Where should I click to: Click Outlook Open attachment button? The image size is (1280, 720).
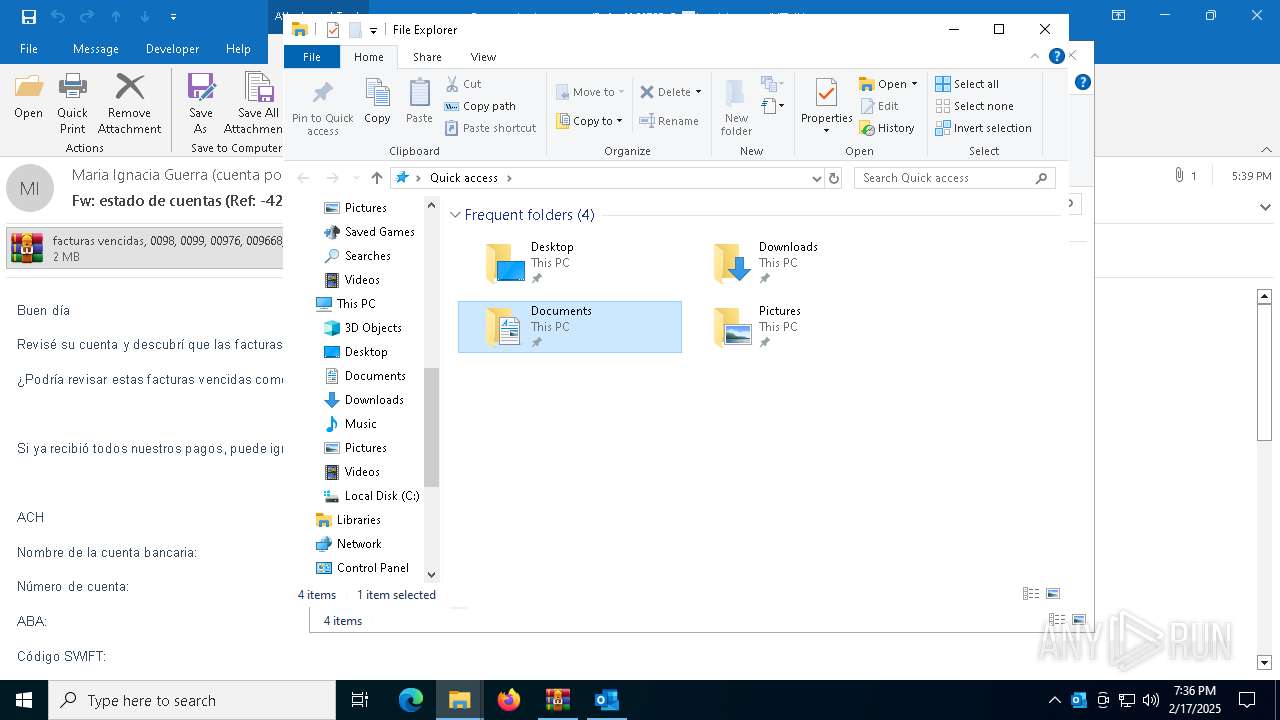tap(28, 97)
